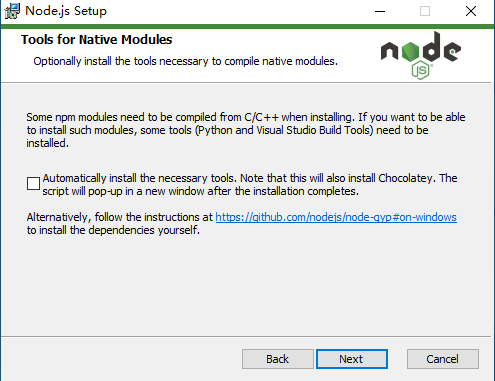495x381 pixels.
Task: Click the 'Some npm modules' explanation paragraph
Action: pos(246,130)
